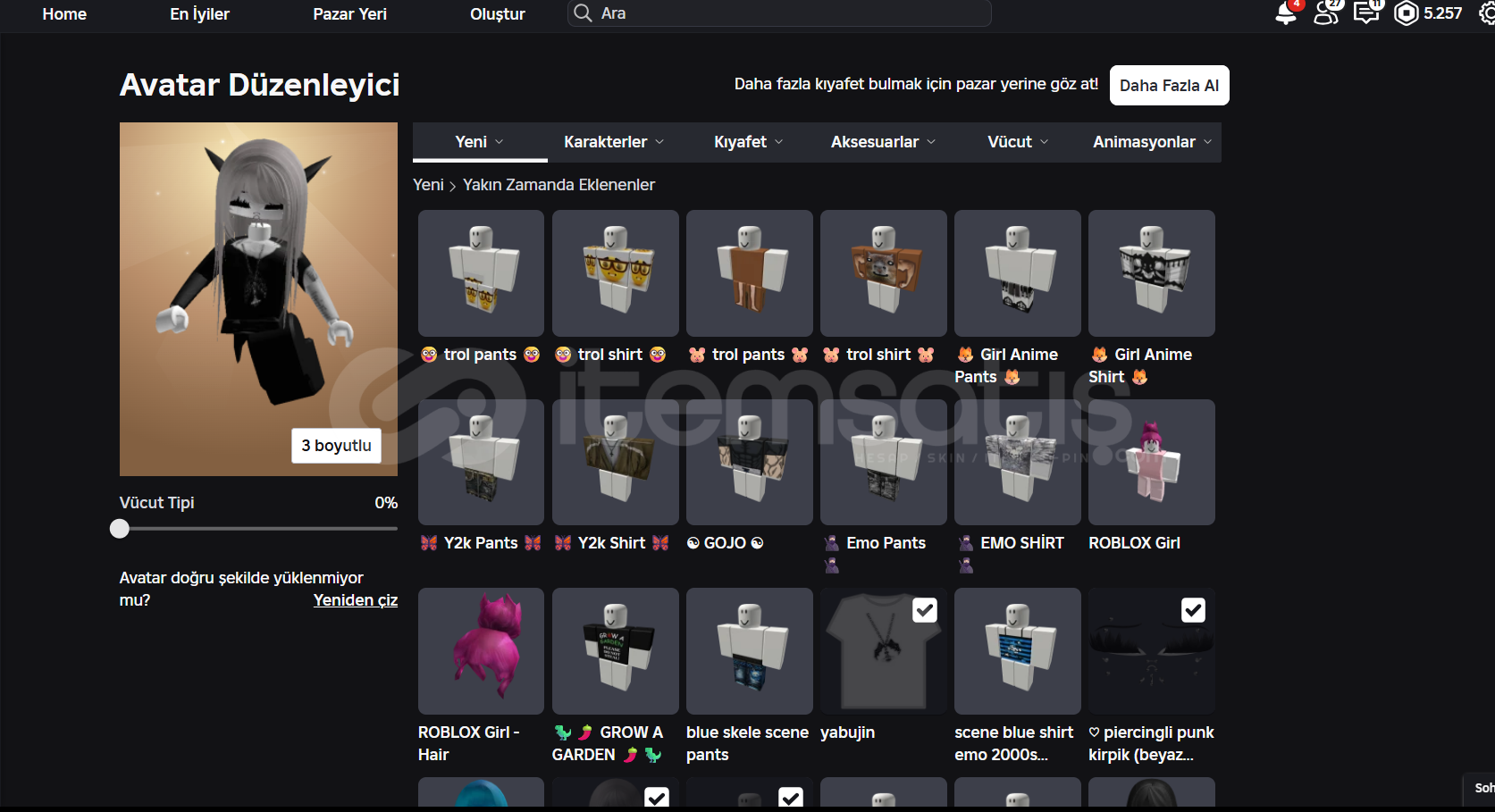Go to Pazar Yeri in navigation
This screenshot has height=812, width=1495.
click(349, 14)
